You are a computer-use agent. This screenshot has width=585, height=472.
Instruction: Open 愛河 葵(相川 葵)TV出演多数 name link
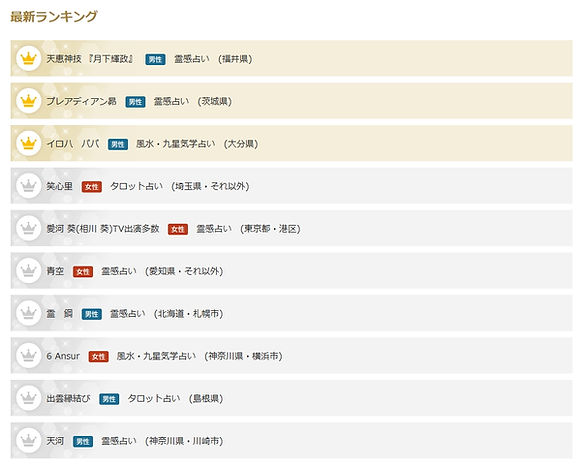coord(103,229)
